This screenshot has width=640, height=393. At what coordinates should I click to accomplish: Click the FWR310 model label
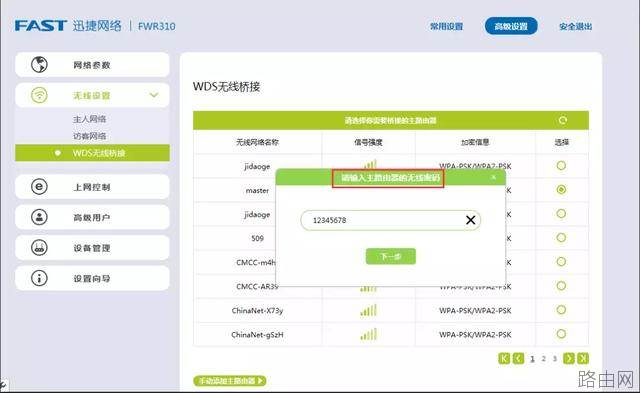pyautogui.click(x=157, y=27)
